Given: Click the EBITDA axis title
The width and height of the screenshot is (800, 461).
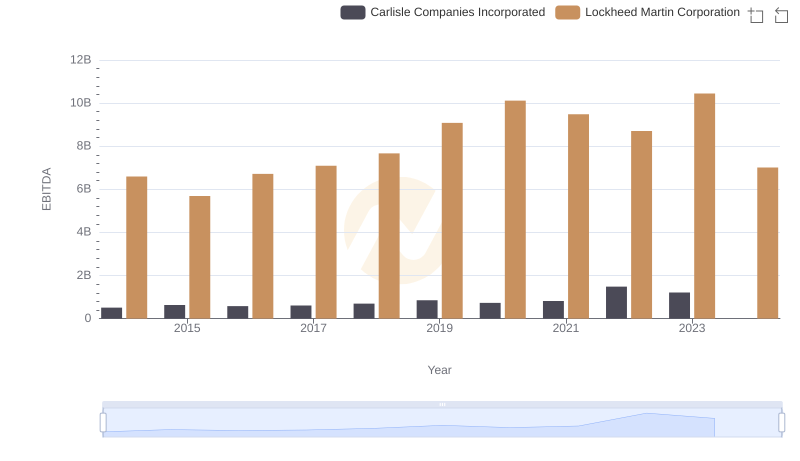Looking at the screenshot, I should [x=46, y=189].
